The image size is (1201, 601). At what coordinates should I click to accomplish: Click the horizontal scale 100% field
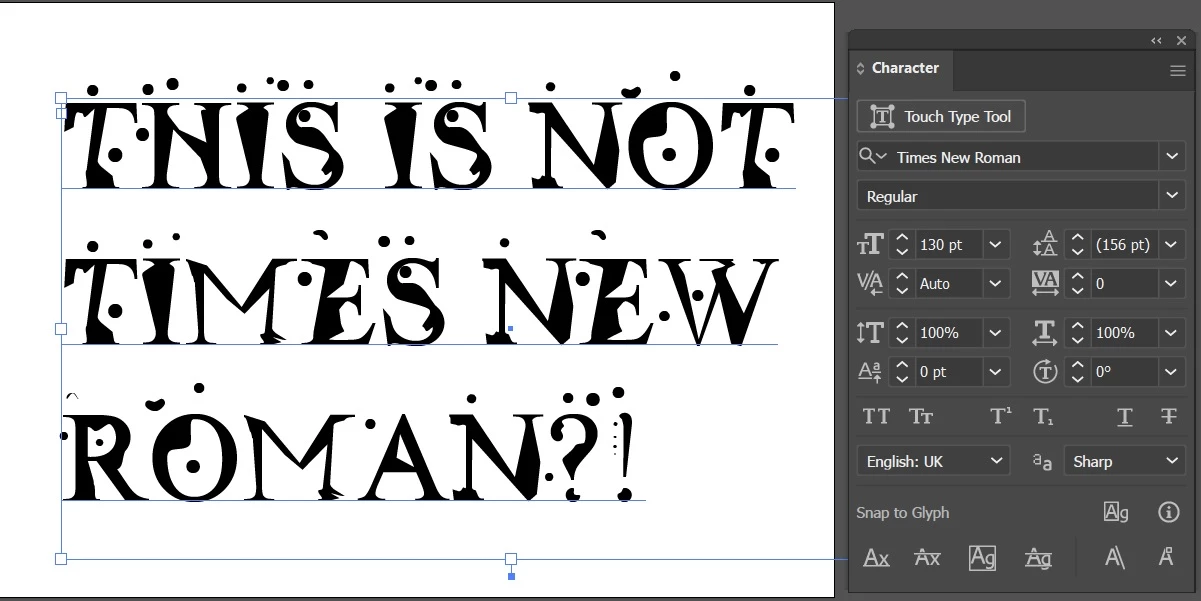[x=1123, y=332]
